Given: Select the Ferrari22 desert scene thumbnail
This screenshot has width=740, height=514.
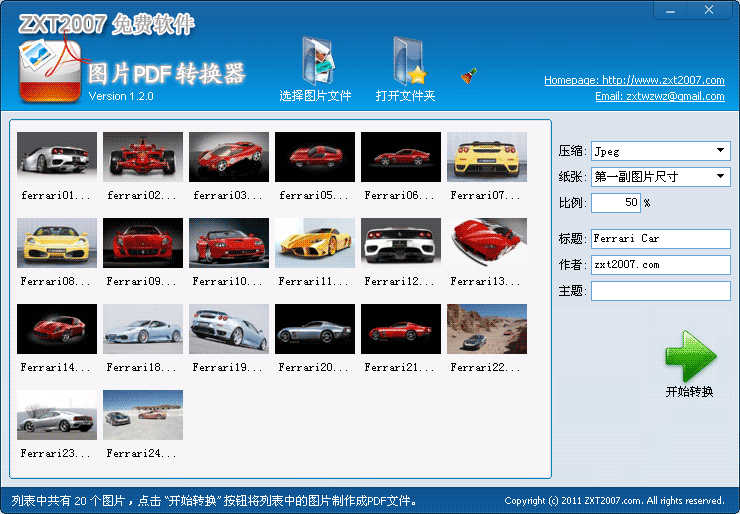Looking at the screenshot, I should tap(487, 329).
